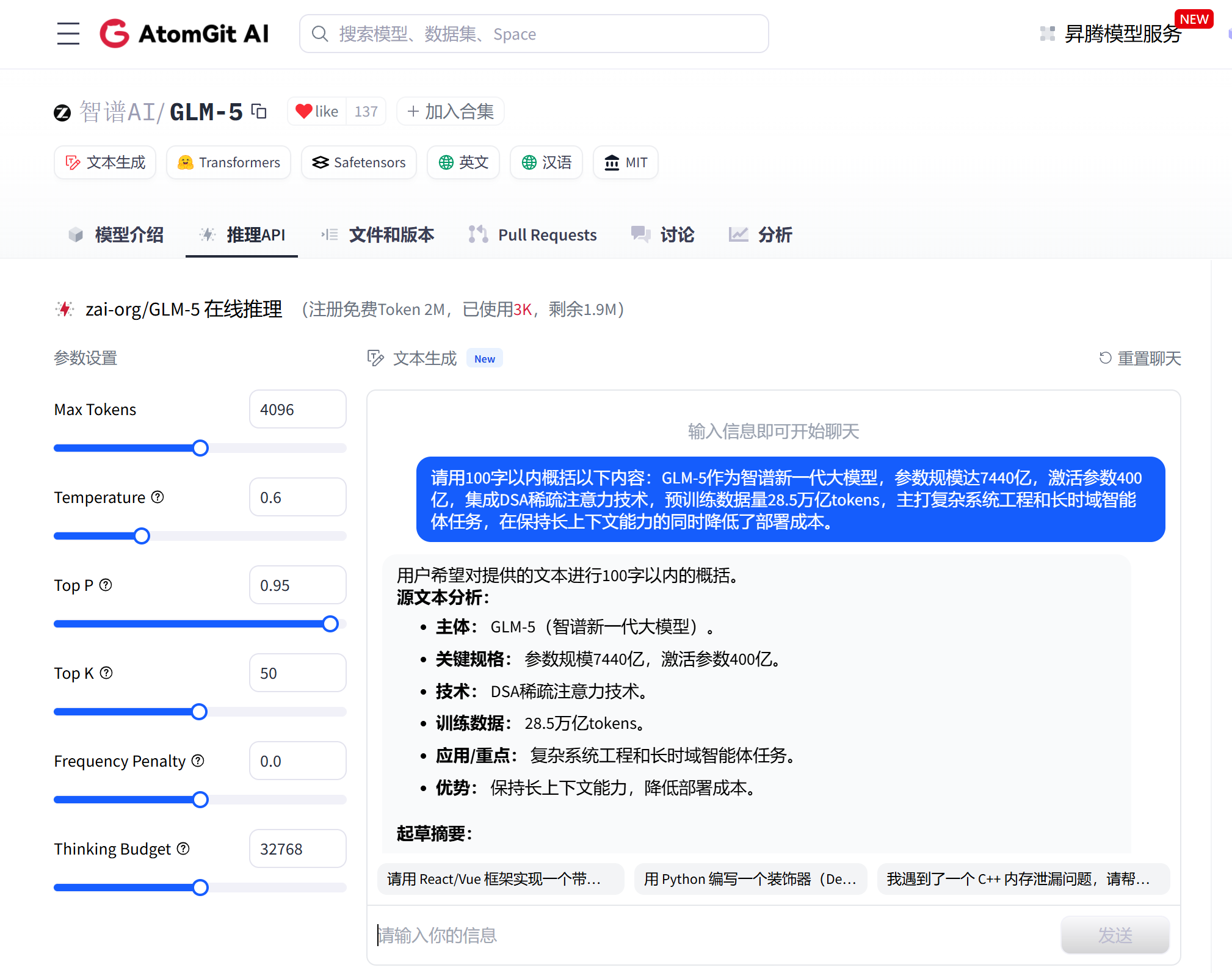Open the 讨论 tab

662,234
